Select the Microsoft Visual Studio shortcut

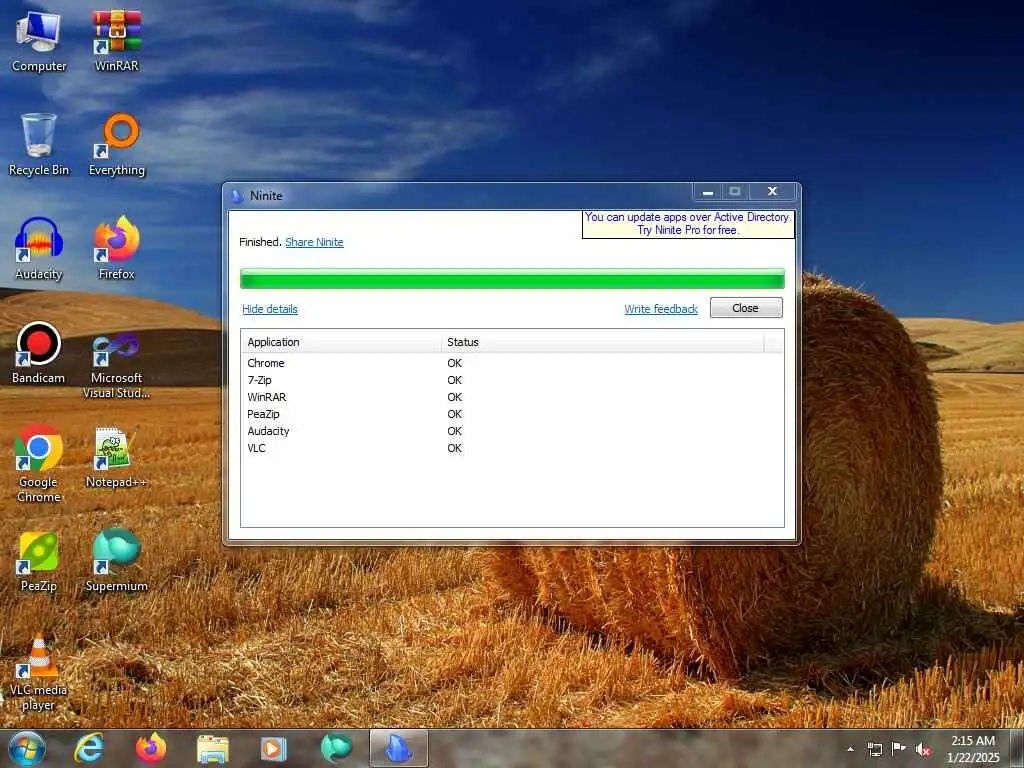click(x=117, y=366)
